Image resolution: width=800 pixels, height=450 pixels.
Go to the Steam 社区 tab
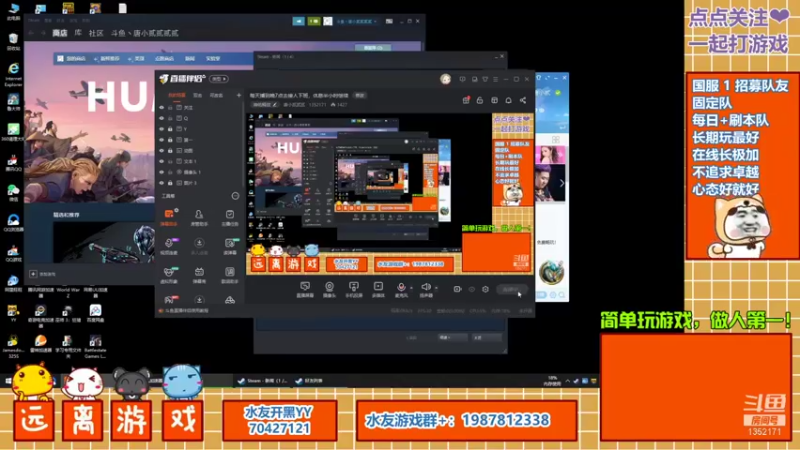[96, 33]
